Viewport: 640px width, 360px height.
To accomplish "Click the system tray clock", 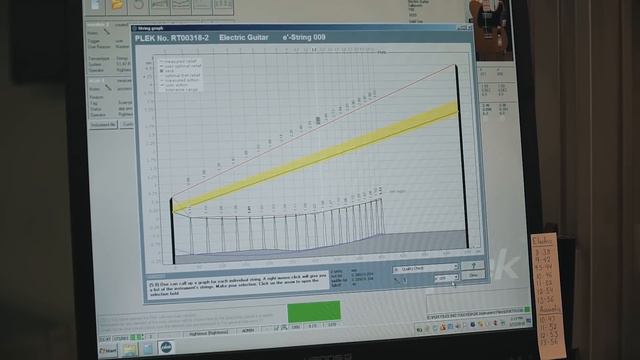I will (517, 321).
